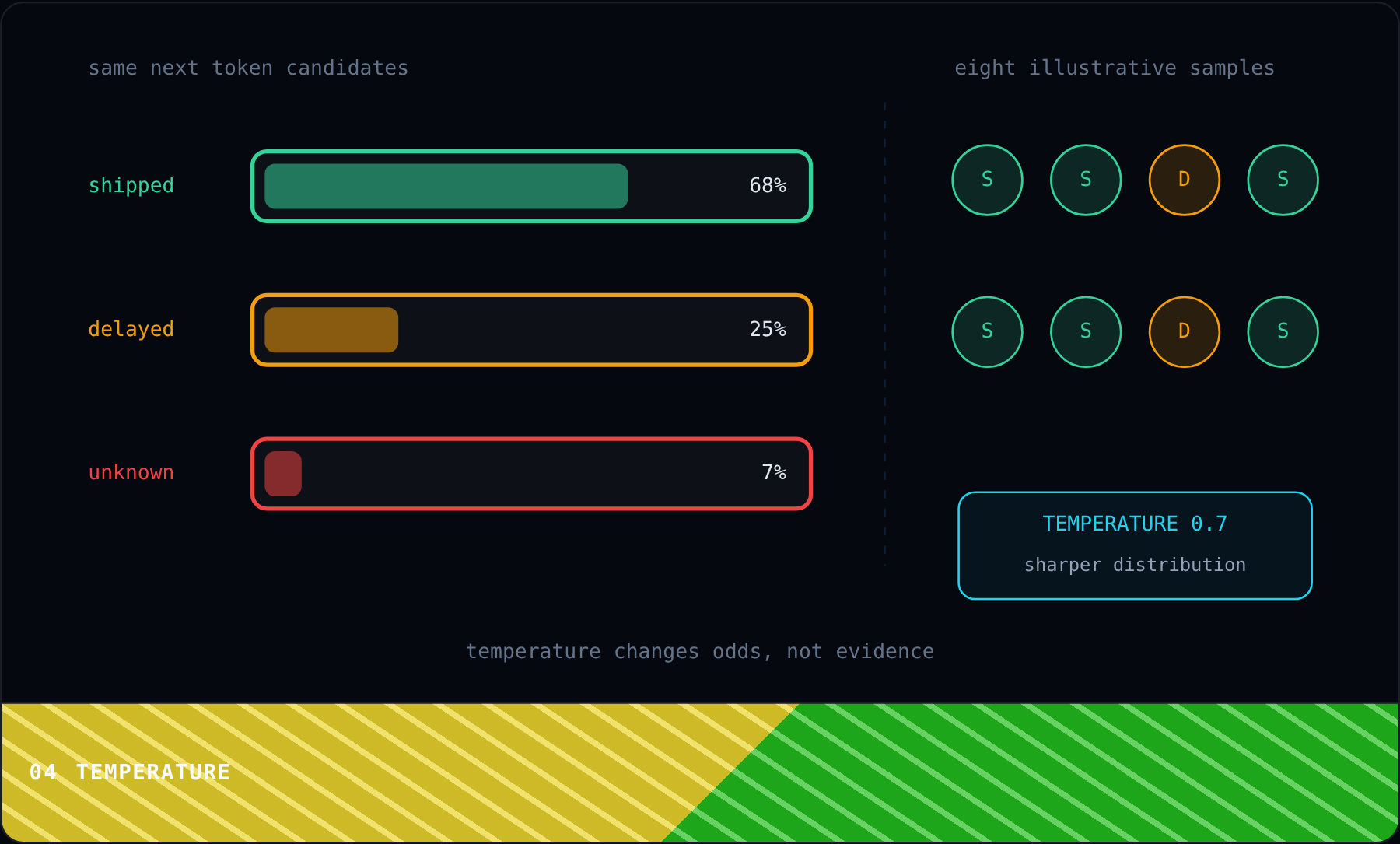Click the first S sample circle in bottom row
Viewport: 1400px width, 844px height.
point(987,332)
